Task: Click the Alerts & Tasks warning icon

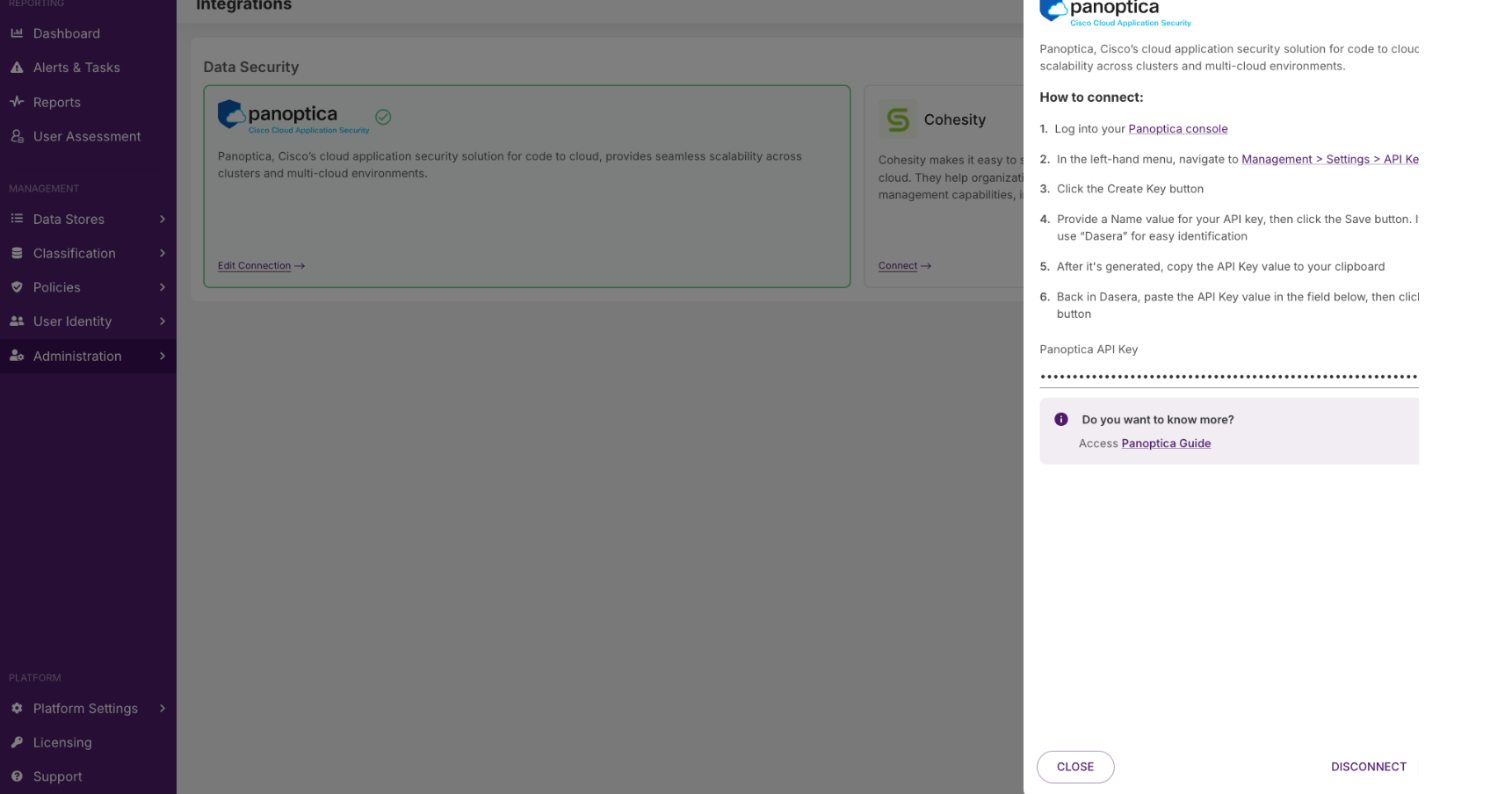Action: pos(17,68)
